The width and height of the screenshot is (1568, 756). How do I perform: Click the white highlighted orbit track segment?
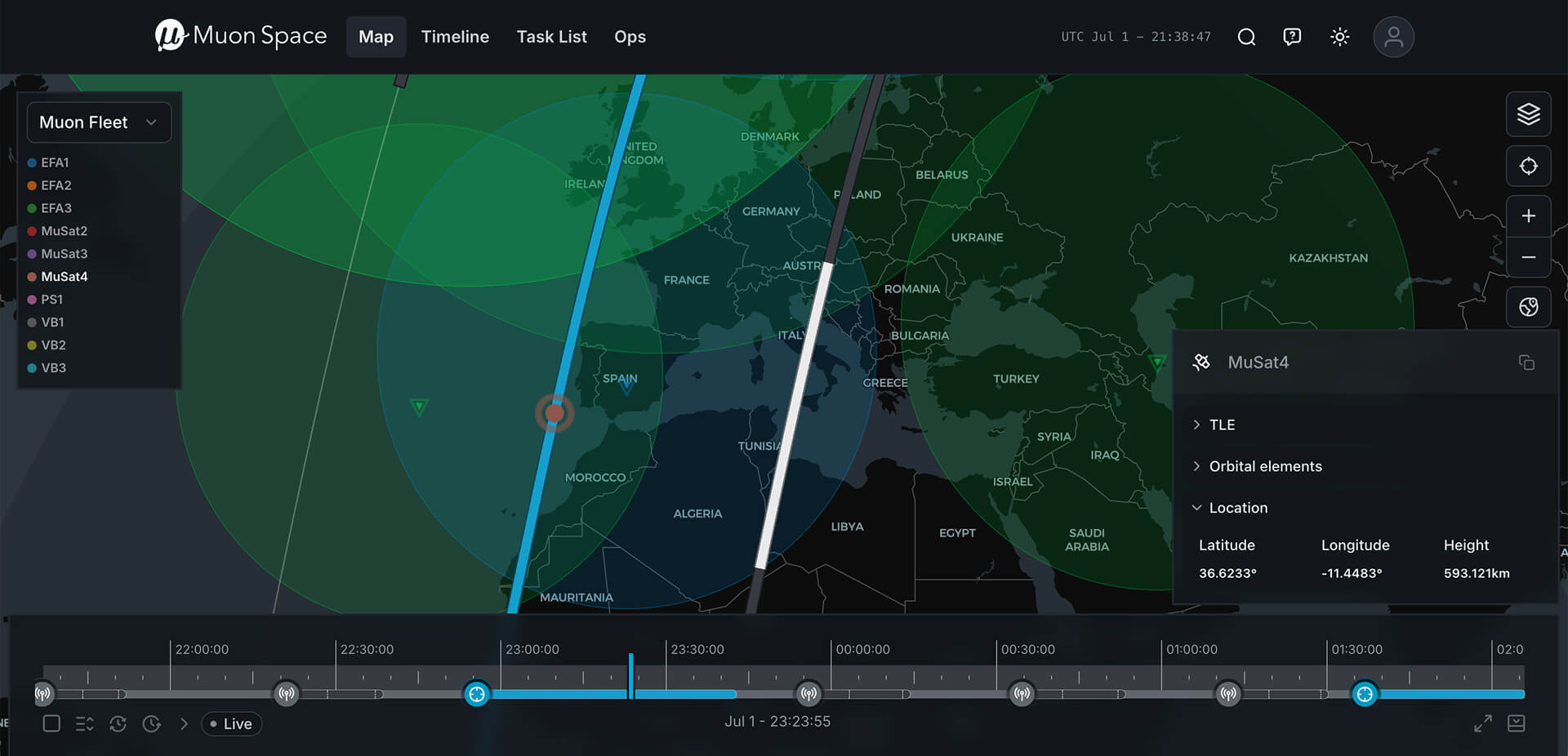[795, 415]
